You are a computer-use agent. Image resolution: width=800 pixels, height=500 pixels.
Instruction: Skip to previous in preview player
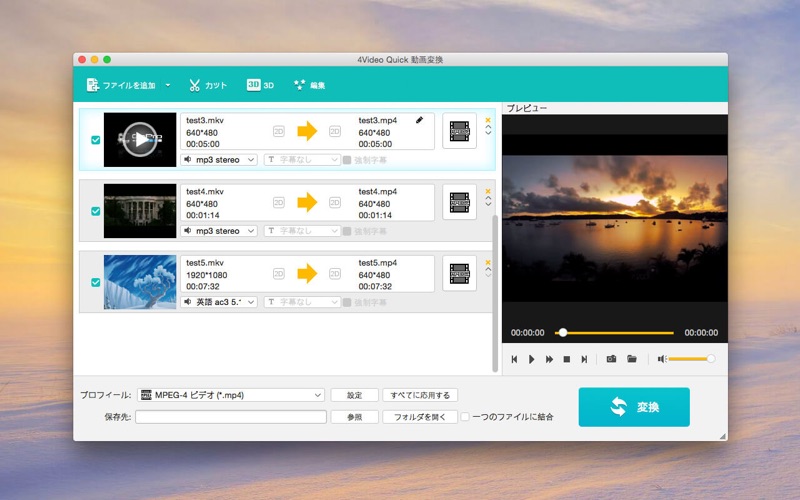[514, 359]
